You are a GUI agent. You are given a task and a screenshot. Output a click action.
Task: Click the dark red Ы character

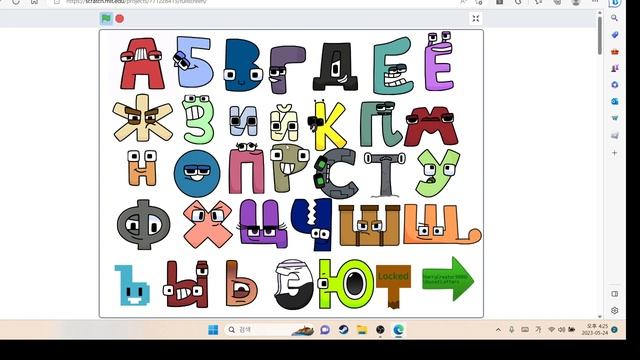point(187,284)
